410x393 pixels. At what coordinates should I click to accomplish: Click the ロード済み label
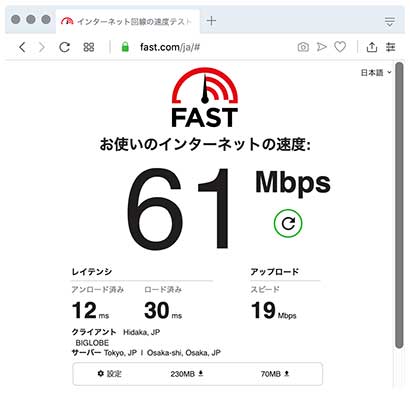[x=163, y=290]
